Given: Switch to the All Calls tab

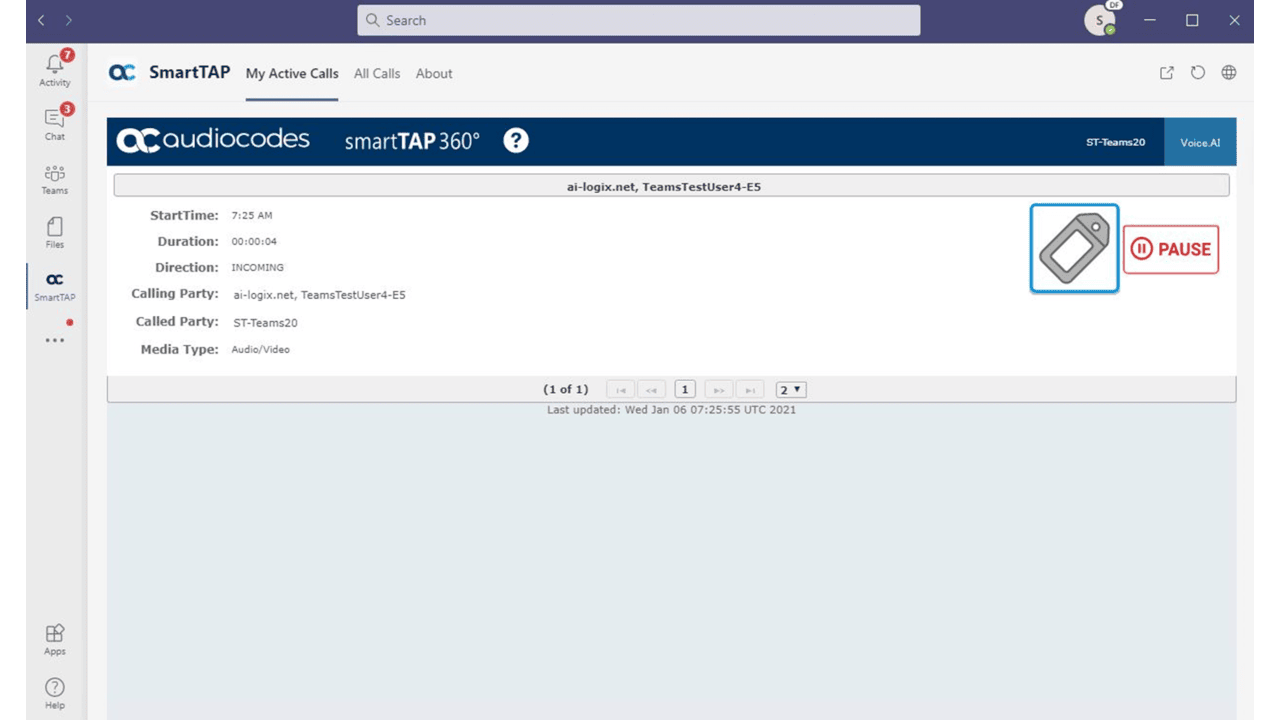Looking at the screenshot, I should coord(377,73).
